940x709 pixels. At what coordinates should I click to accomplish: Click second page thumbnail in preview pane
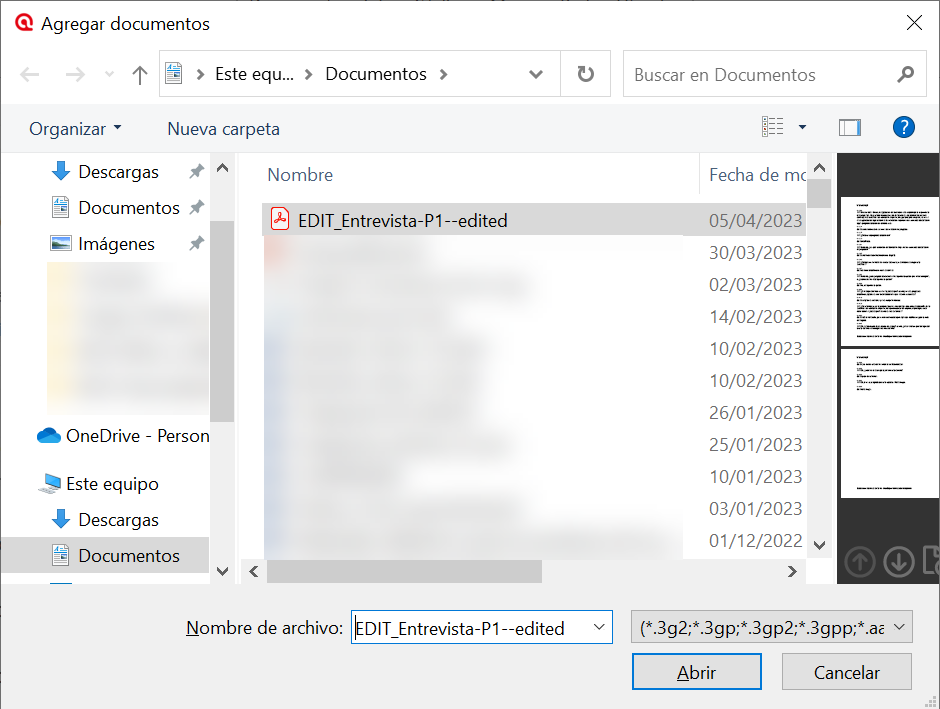[x=890, y=423]
